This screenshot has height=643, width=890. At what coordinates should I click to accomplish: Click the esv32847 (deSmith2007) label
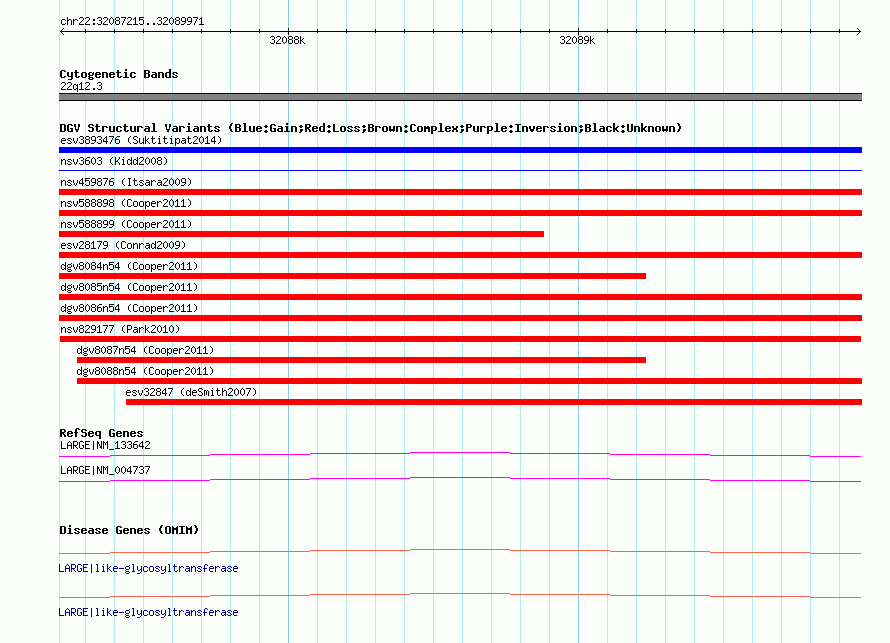click(x=191, y=392)
